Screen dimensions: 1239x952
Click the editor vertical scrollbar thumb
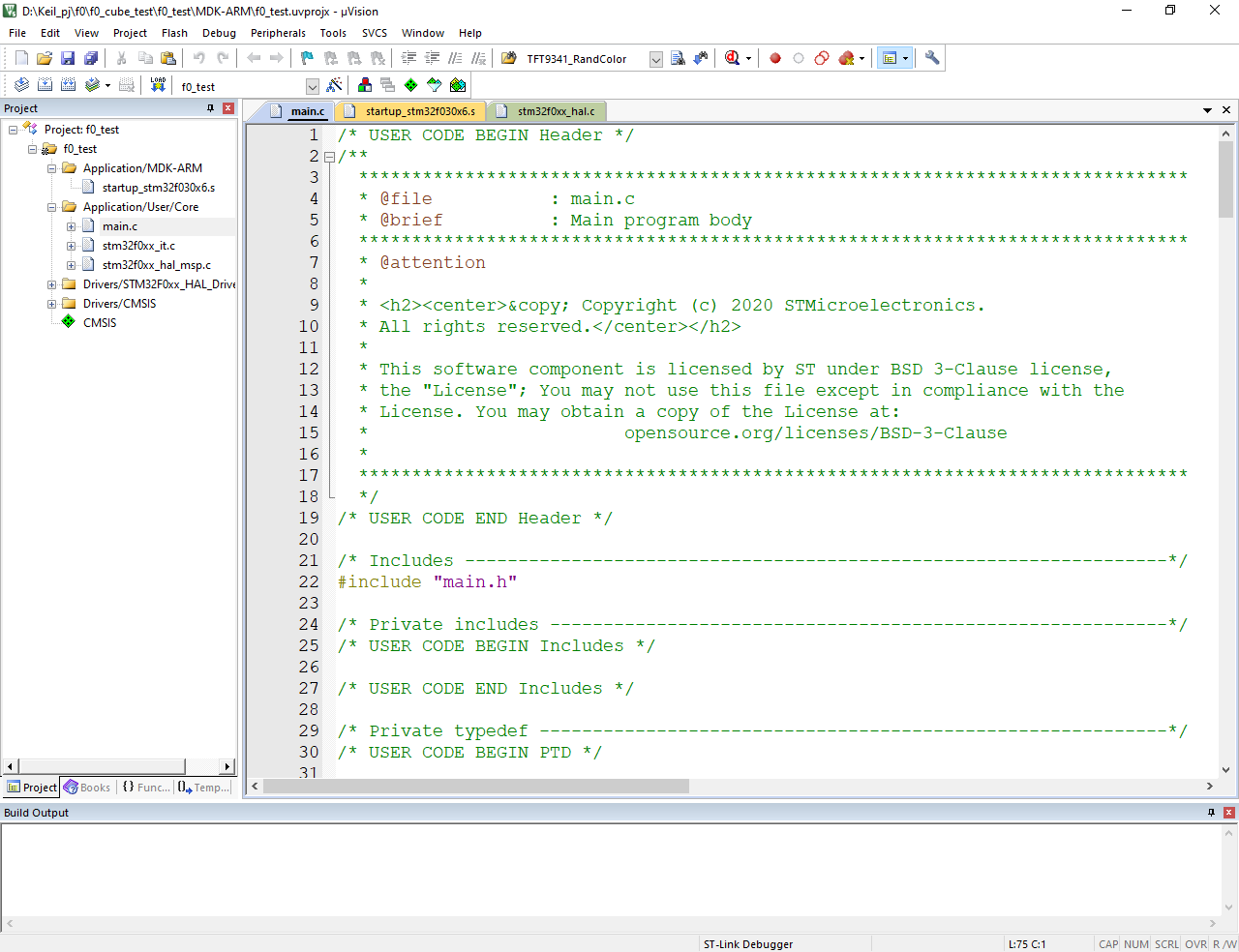point(1225,179)
